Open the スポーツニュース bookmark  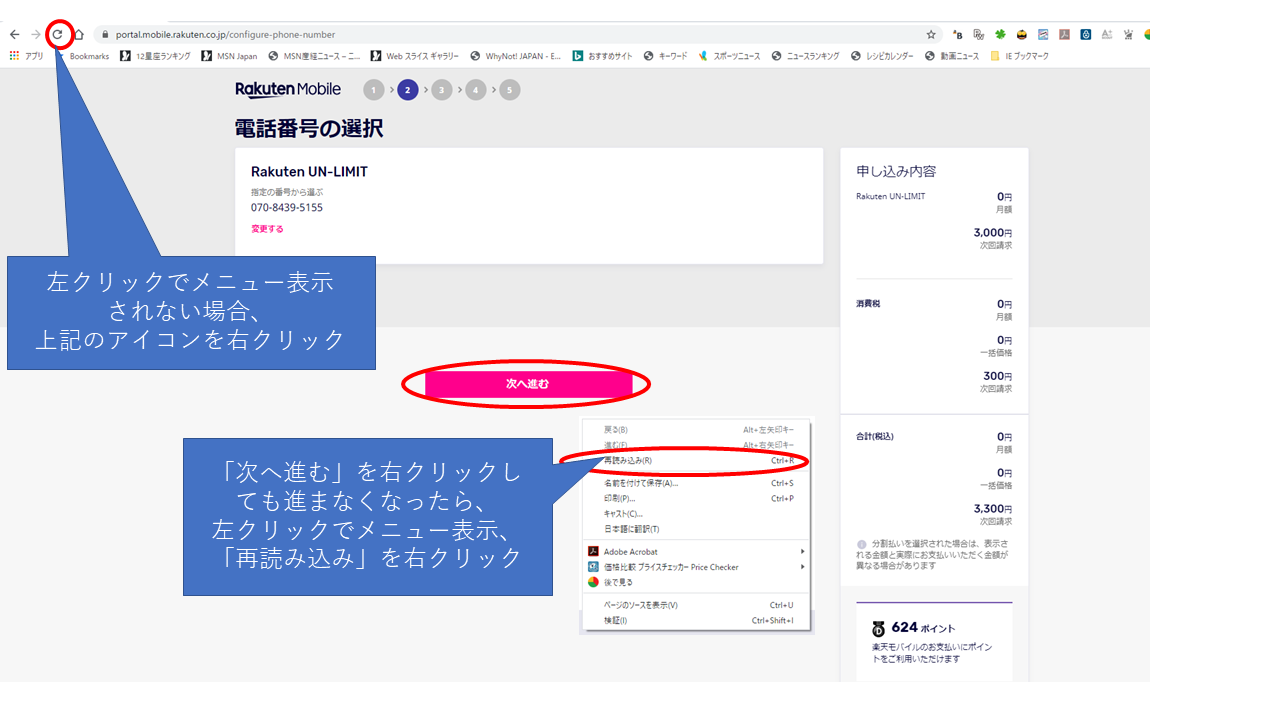click(x=729, y=56)
